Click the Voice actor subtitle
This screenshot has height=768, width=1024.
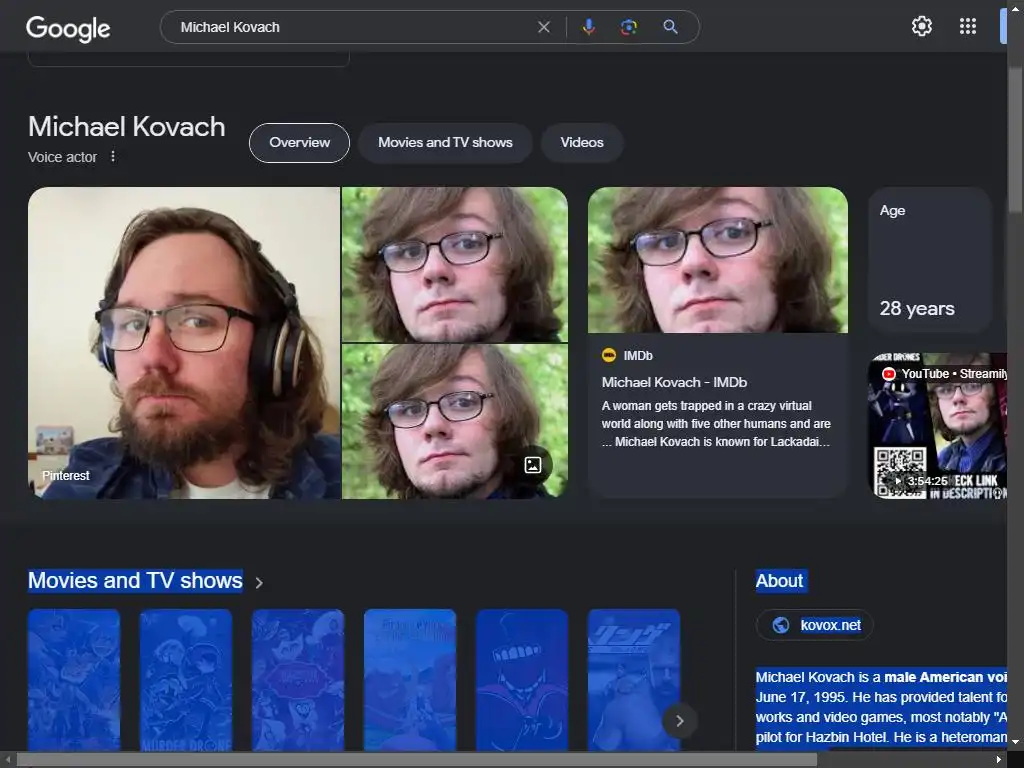pos(62,157)
